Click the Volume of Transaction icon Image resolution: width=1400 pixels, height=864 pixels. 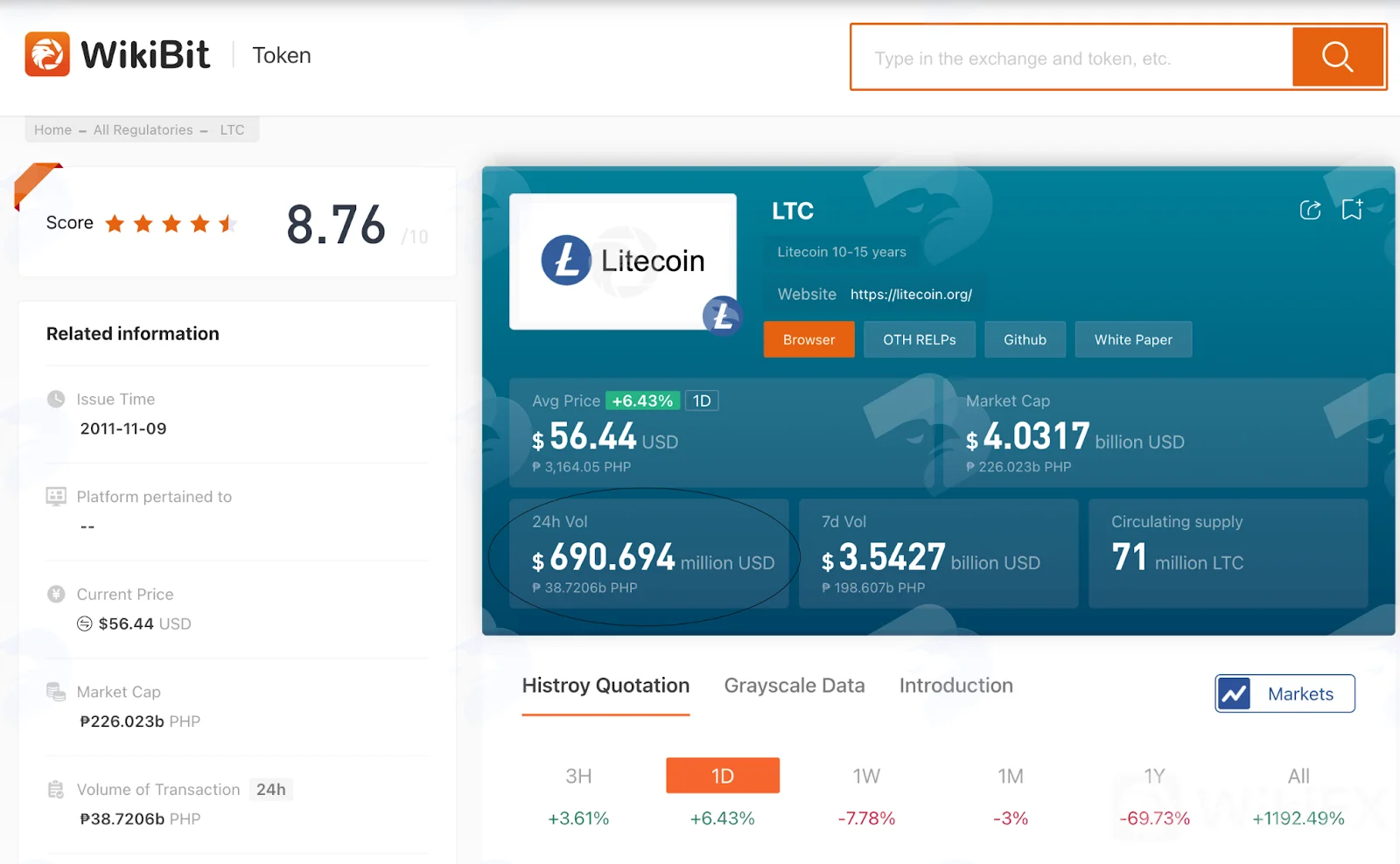(56, 790)
